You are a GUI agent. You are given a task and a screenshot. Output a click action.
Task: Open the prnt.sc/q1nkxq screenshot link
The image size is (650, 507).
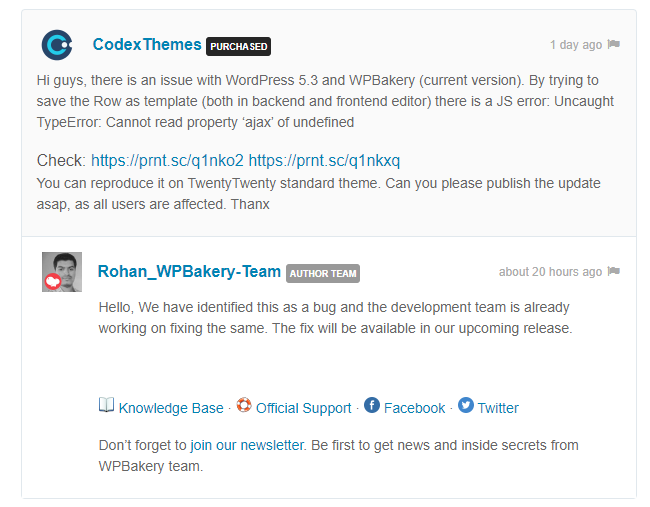324,160
